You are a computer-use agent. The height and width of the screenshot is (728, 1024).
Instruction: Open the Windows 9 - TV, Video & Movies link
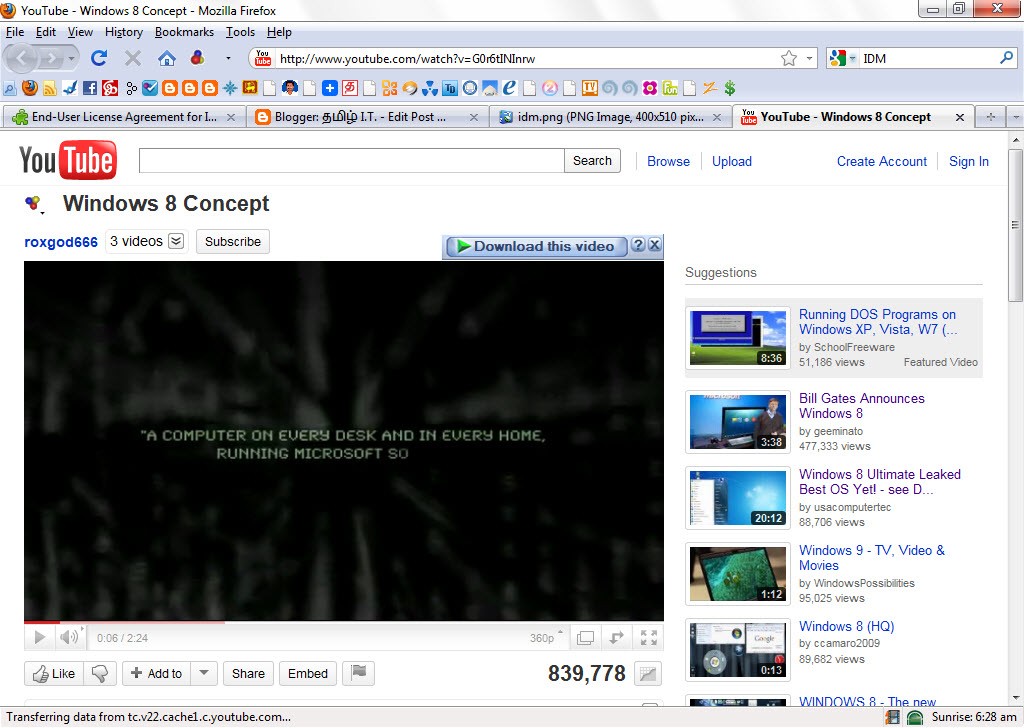point(872,558)
